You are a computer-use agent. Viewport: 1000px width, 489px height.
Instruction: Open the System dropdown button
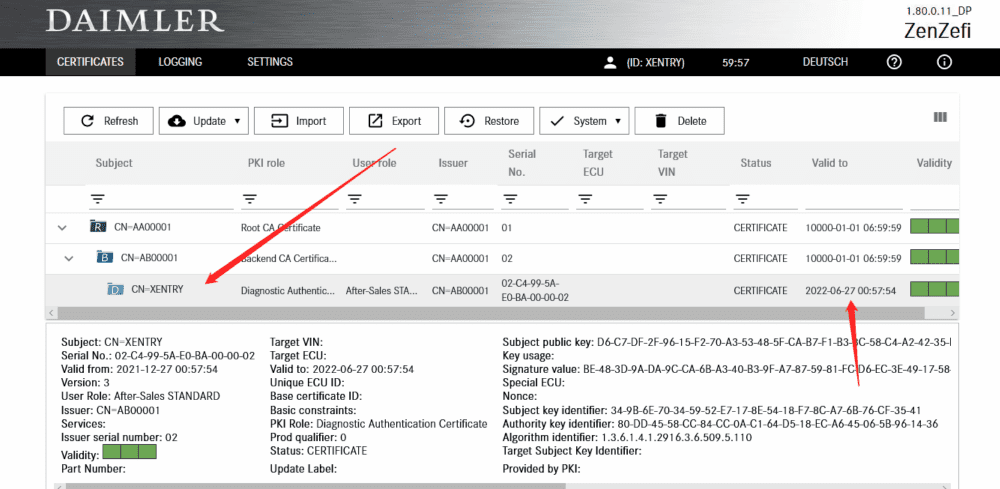584,121
